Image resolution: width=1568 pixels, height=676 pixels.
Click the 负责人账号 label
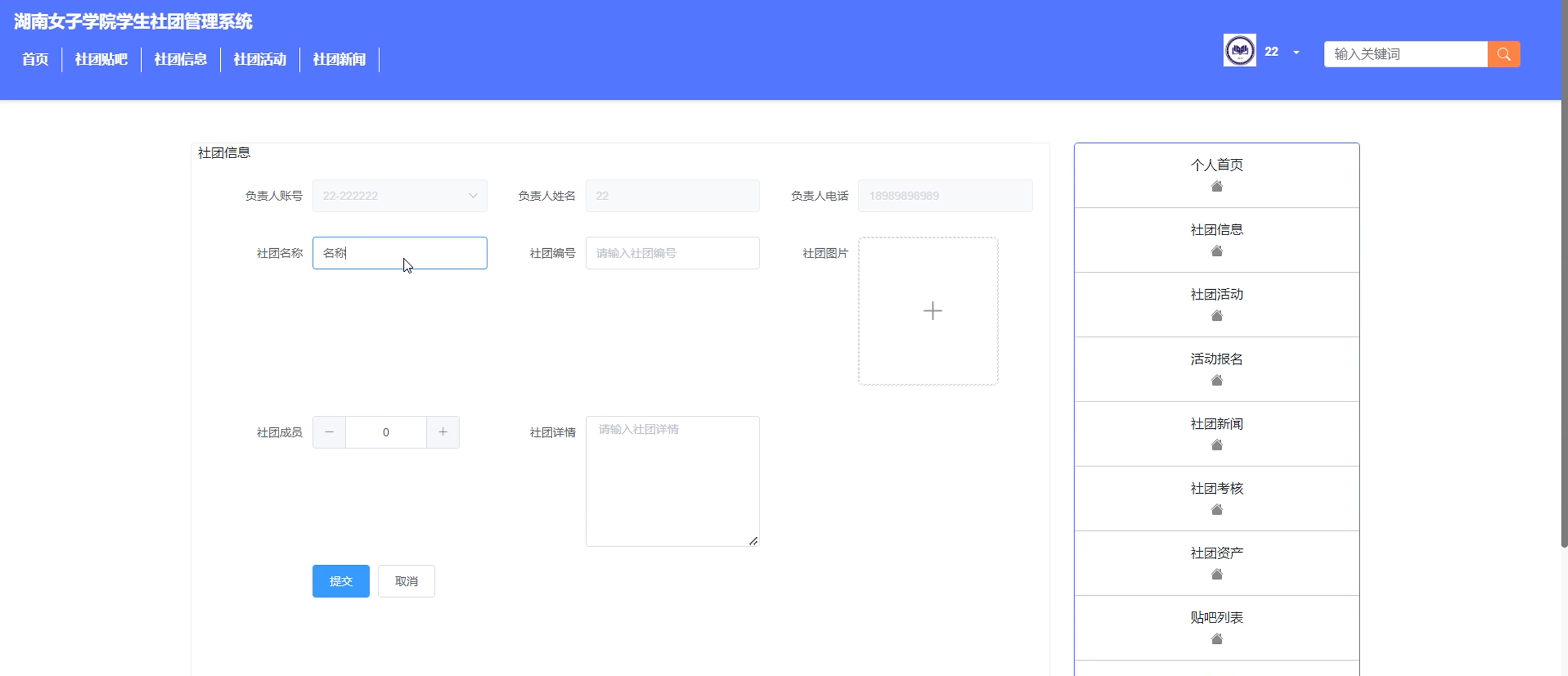click(274, 196)
